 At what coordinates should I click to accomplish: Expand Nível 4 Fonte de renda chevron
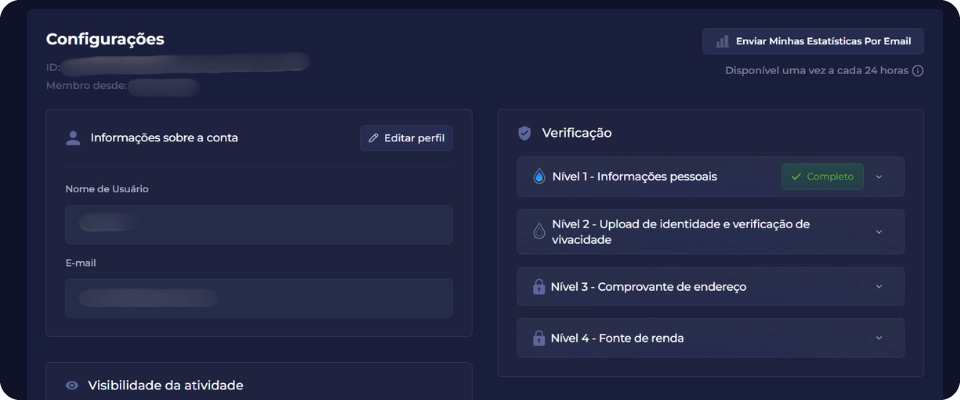(879, 338)
